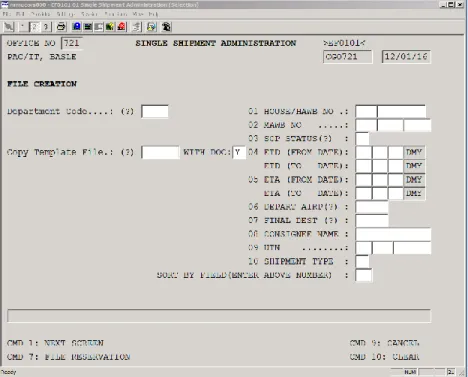
Task: Click the field showing OG0721
Action: pyautogui.click(x=348, y=57)
